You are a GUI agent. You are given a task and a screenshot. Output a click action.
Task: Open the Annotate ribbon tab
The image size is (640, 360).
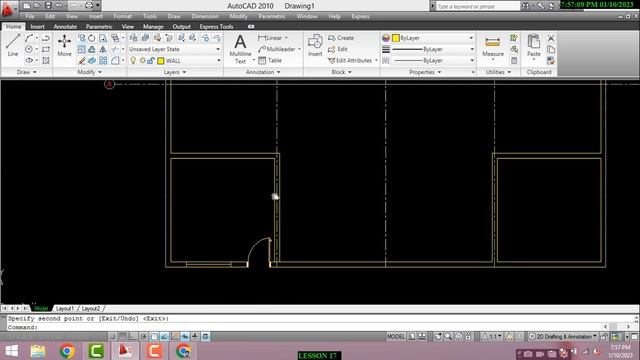(65, 27)
